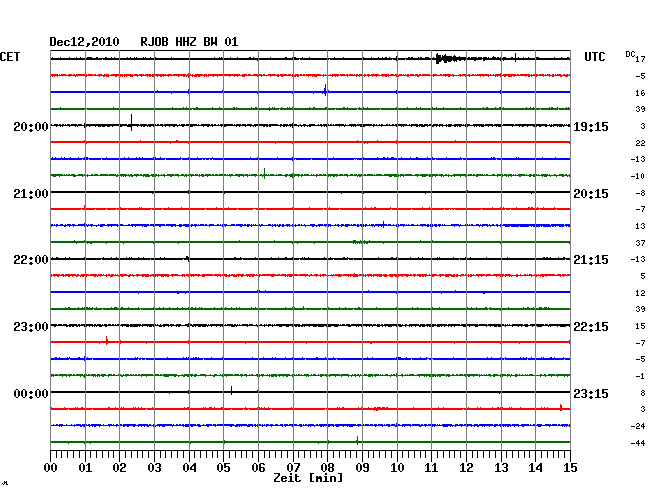Click the UTC timezone label
Screen dimensions: 650x494
click(594, 57)
